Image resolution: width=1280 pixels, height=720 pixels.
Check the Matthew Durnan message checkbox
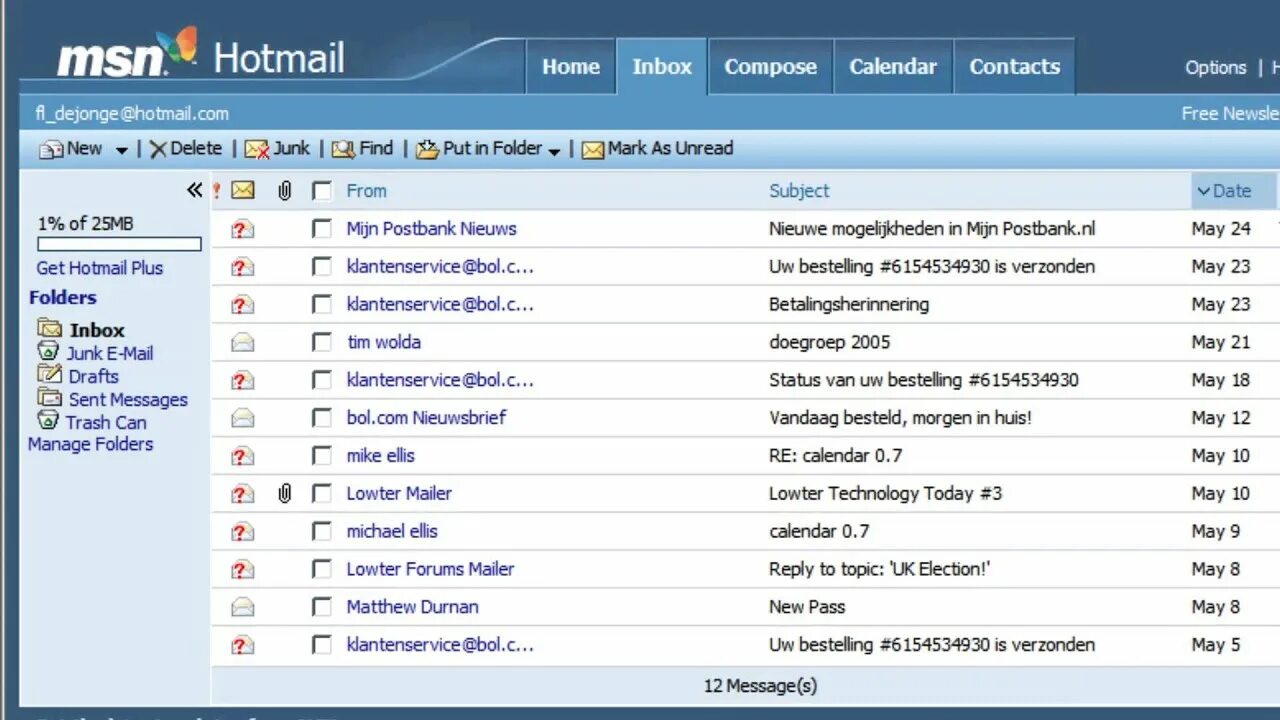pos(321,607)
